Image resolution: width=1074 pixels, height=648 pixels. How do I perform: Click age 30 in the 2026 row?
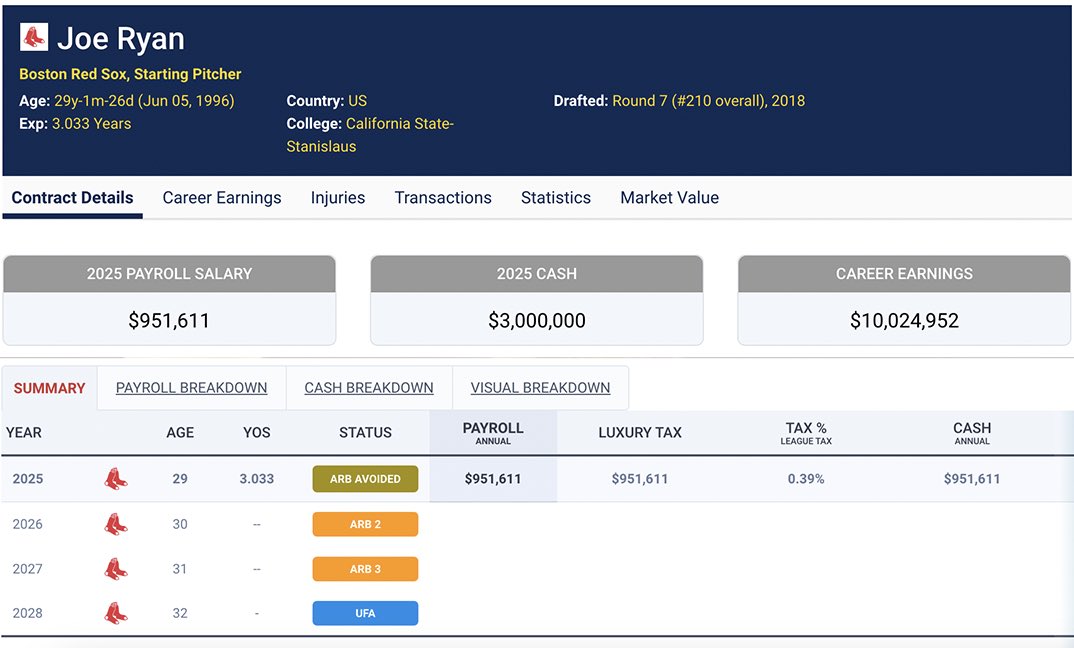click(x=180, y=524)
